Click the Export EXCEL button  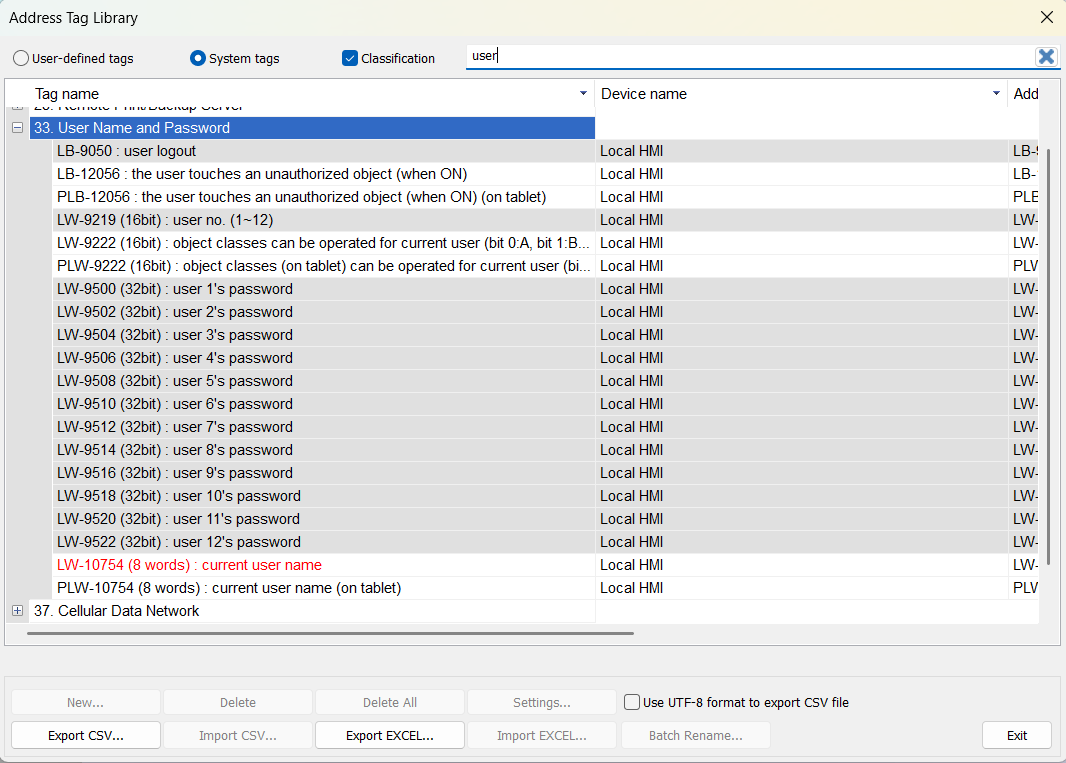(x=390, y=736)
